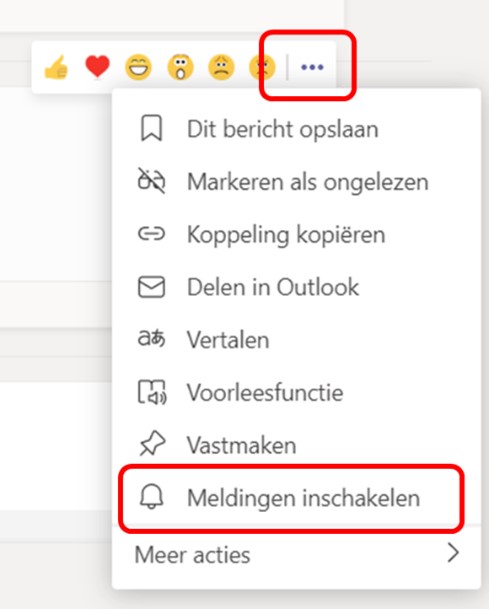React with the red heart emoji
The width and height of the screenshot is (489, 609).
point(97,66)
